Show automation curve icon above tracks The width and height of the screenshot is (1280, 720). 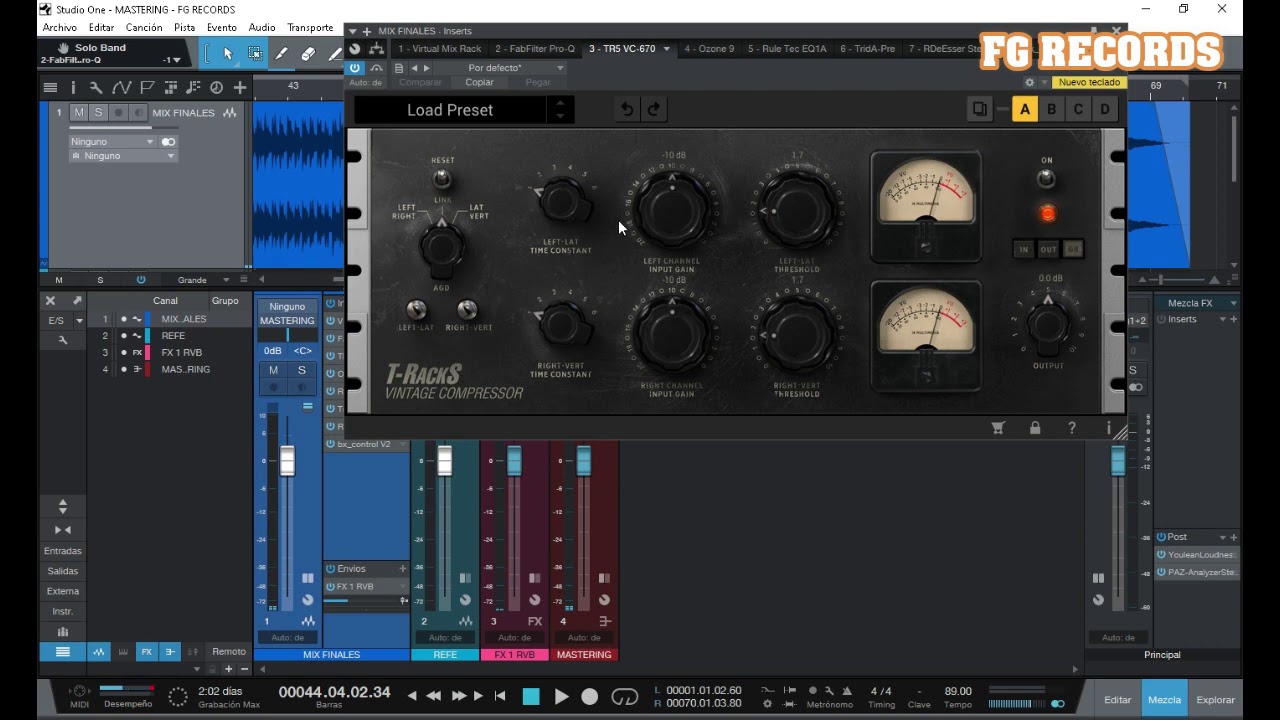coord(121,88)
